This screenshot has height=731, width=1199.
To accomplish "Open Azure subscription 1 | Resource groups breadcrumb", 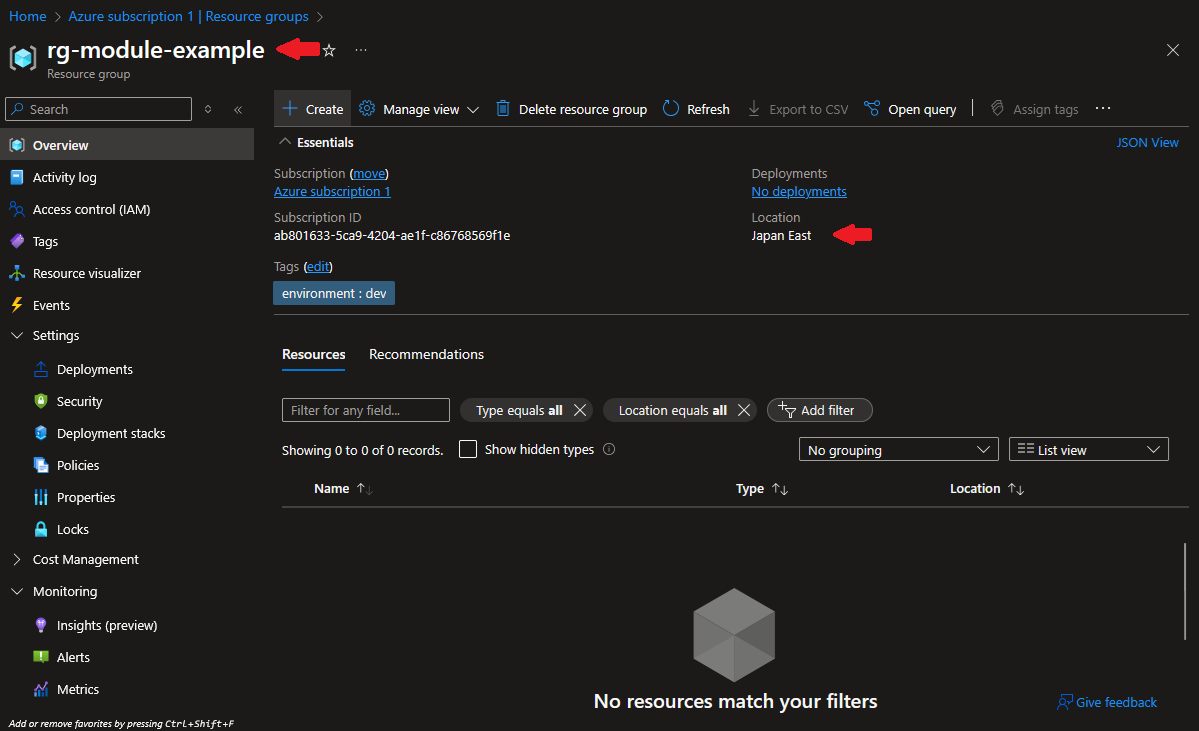I will pyautogui.click(x=188, y=16).
